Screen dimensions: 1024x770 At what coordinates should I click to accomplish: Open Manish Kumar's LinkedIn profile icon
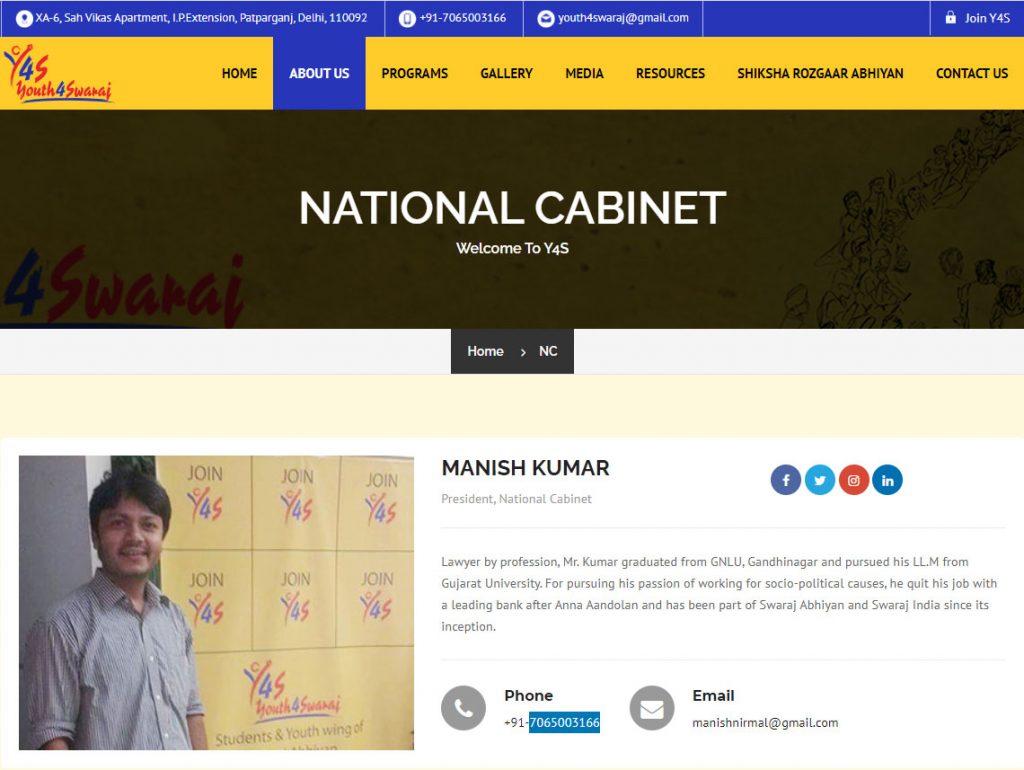point(888,480)
